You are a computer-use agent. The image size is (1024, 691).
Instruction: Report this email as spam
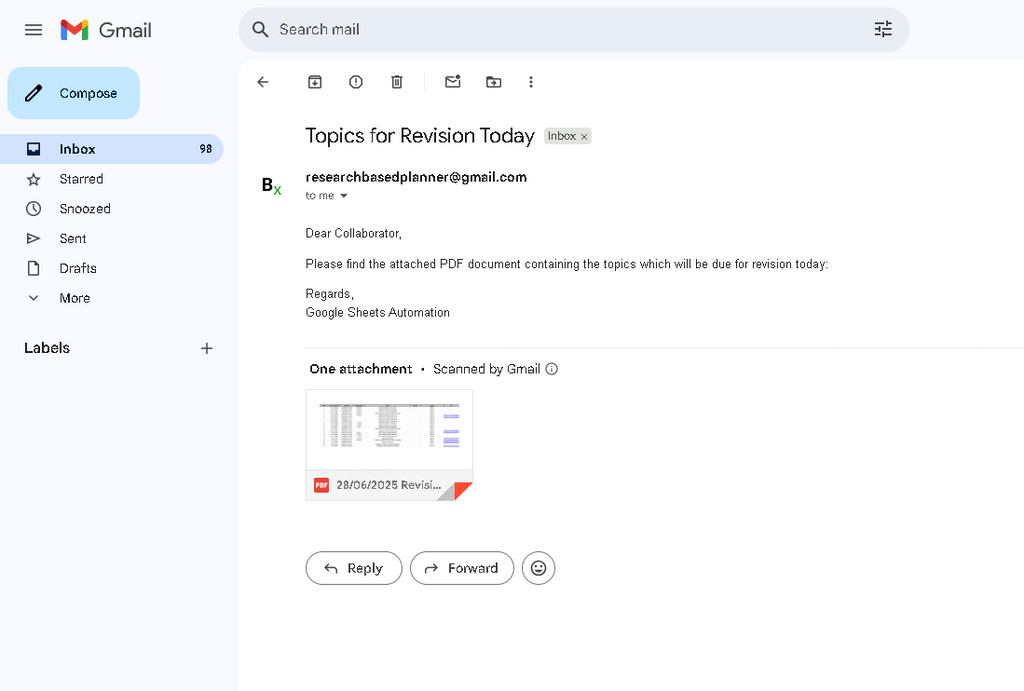(x=356, y=82)
